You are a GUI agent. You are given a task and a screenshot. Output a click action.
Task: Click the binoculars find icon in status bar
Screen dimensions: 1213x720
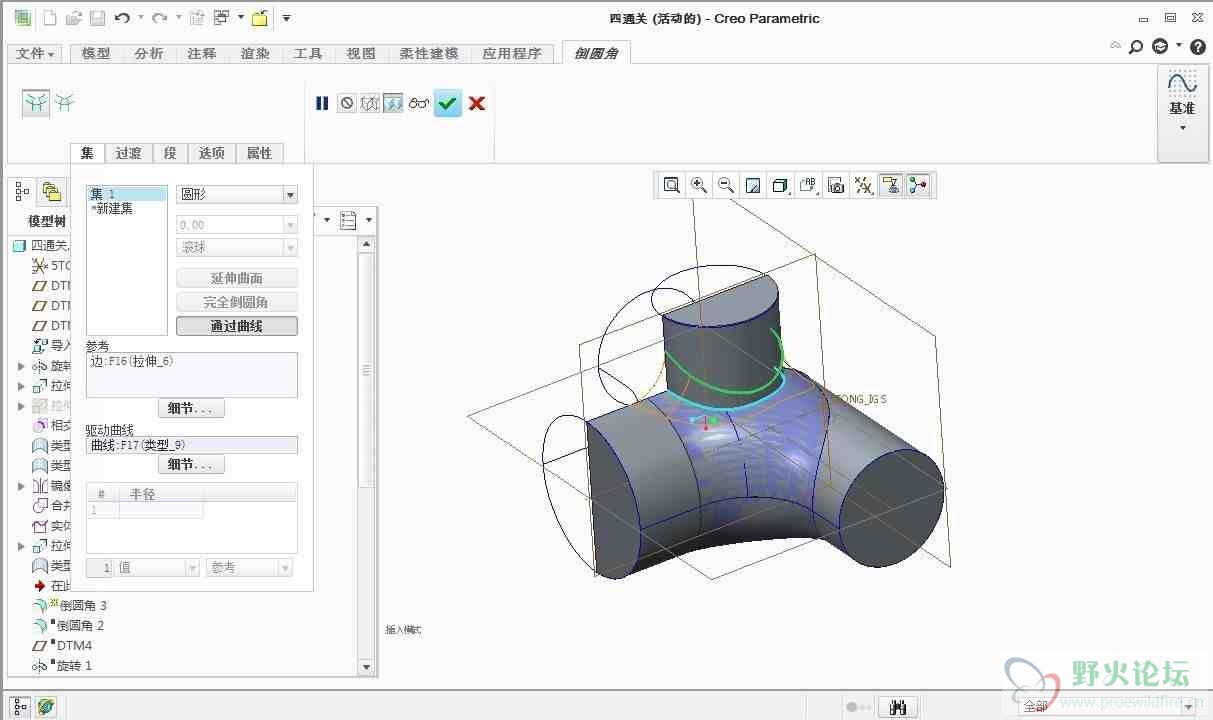tap(898, 707)
